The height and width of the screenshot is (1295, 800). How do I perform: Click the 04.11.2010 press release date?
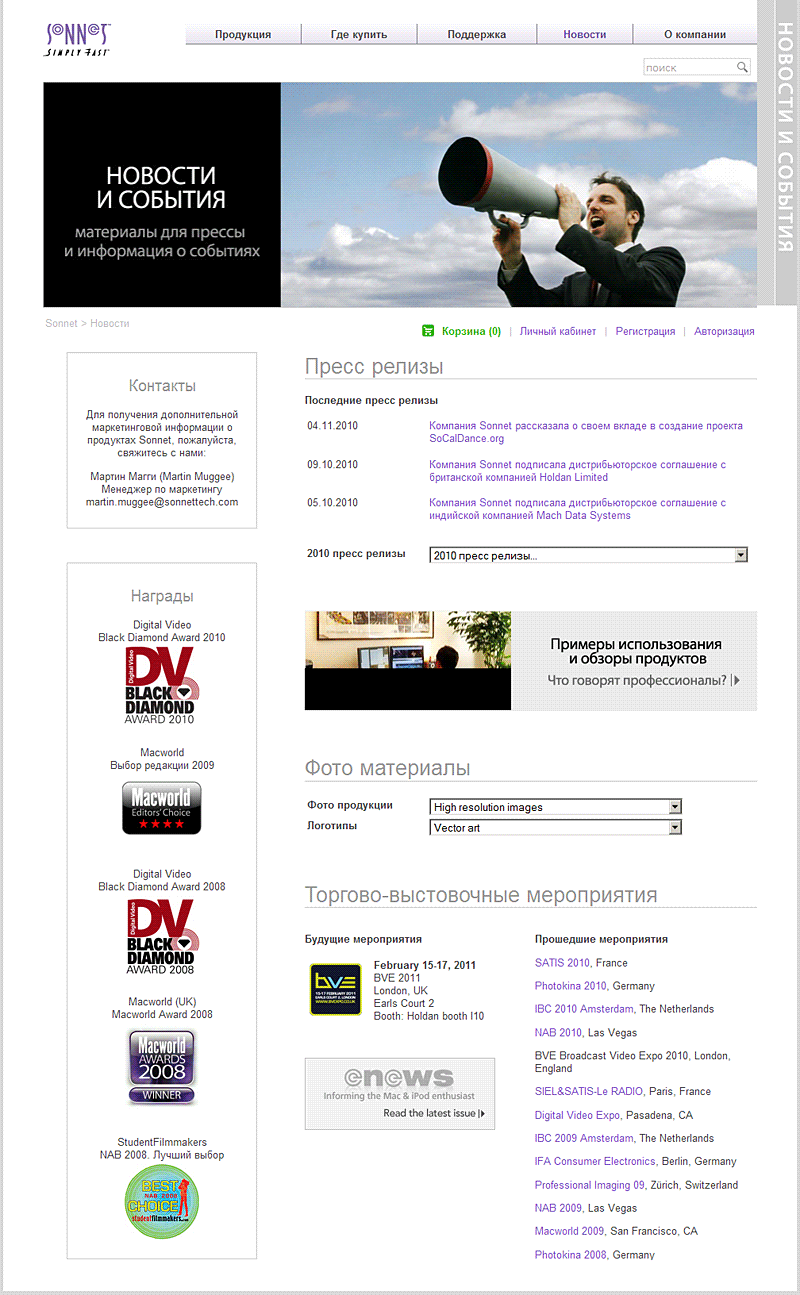pyautogui.click(x=333, y=426)
